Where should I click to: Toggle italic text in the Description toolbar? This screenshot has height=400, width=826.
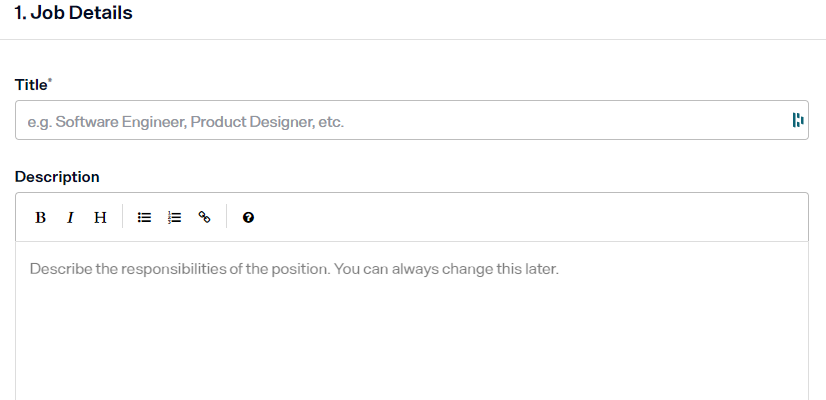pyautogui.click(x=70, y=217)
